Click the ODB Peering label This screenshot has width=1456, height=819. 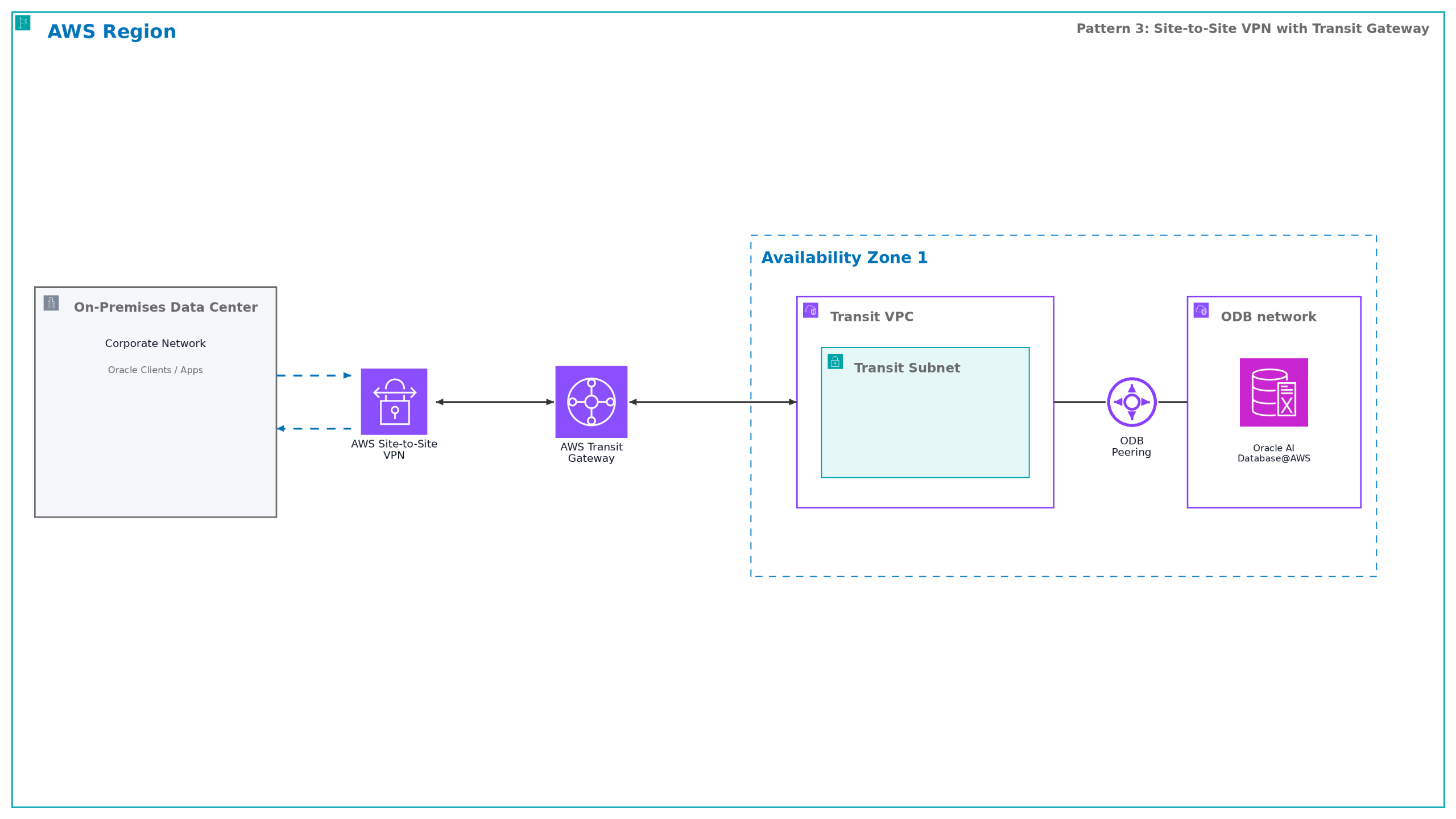(1132, 446)
